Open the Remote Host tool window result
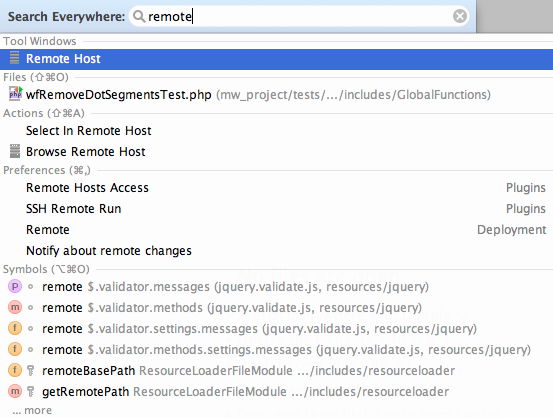 [276, 59]
